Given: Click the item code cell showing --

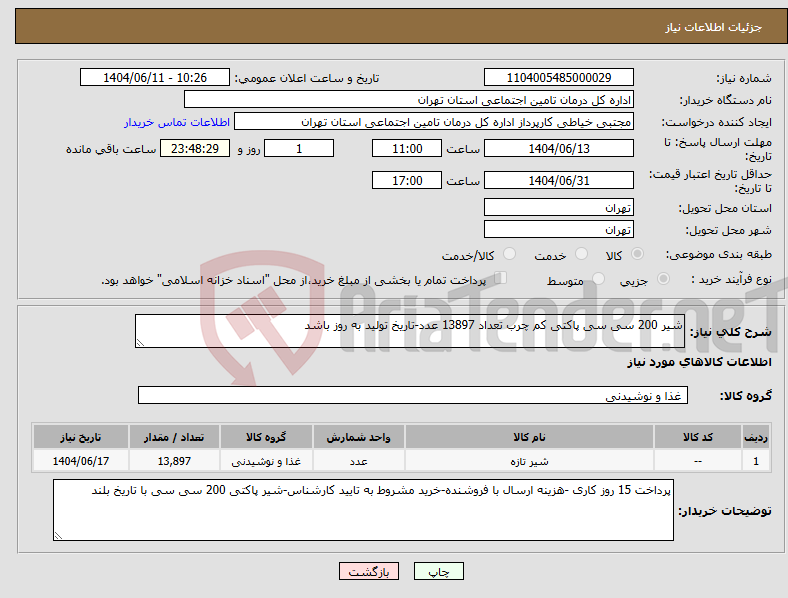Looking at the screenshot, I should (x=698, y=461).
